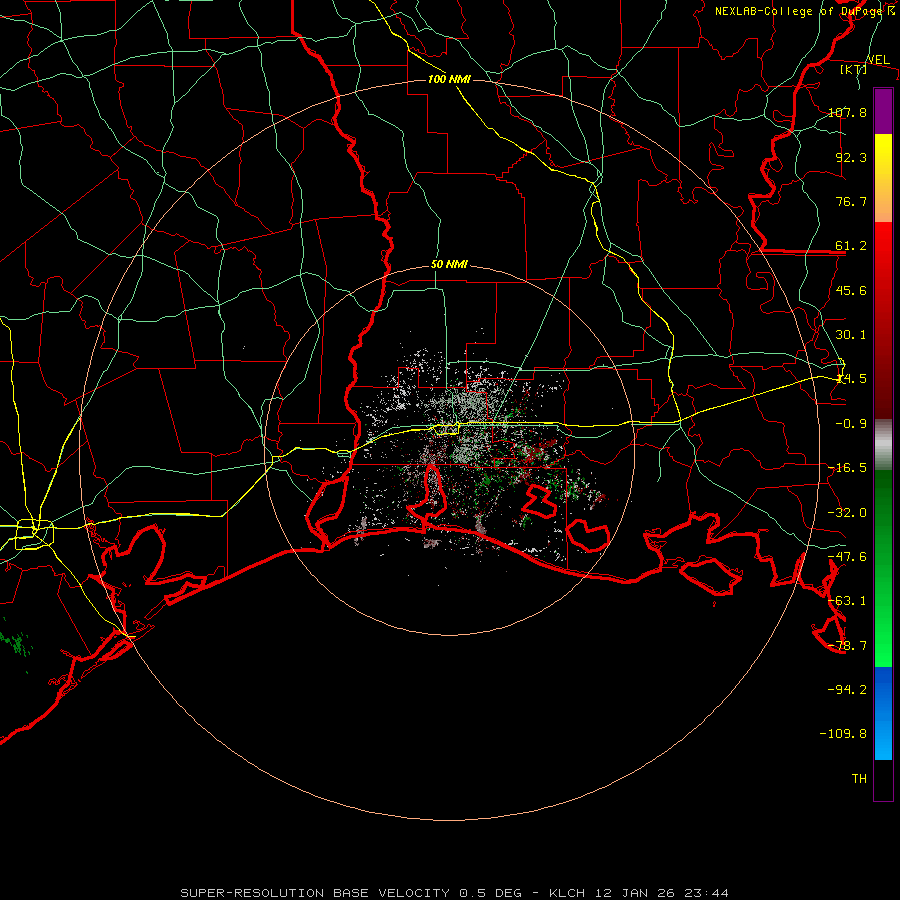Click the -109.8 value on velocity scale
The height and width of the screenshot is (900, 900).
tap(843, 734)
